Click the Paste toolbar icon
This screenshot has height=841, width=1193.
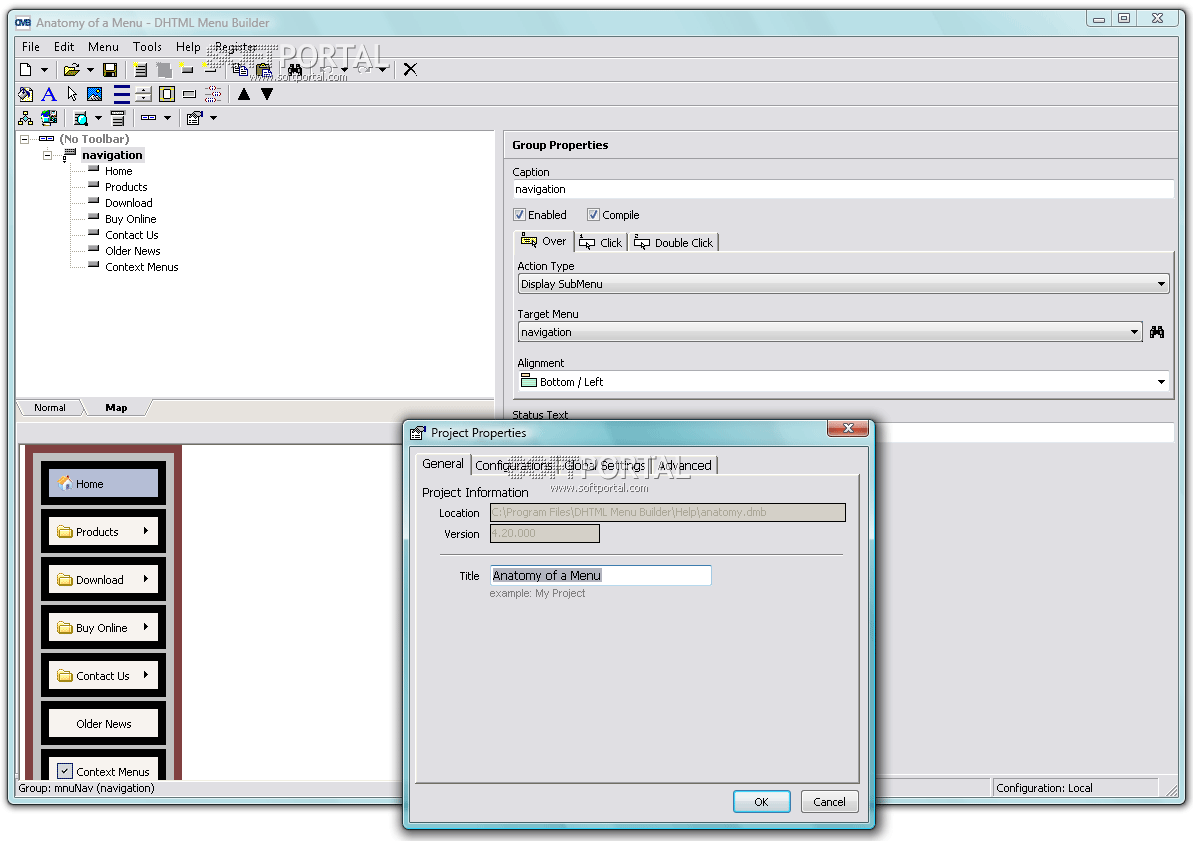(263, 70)
